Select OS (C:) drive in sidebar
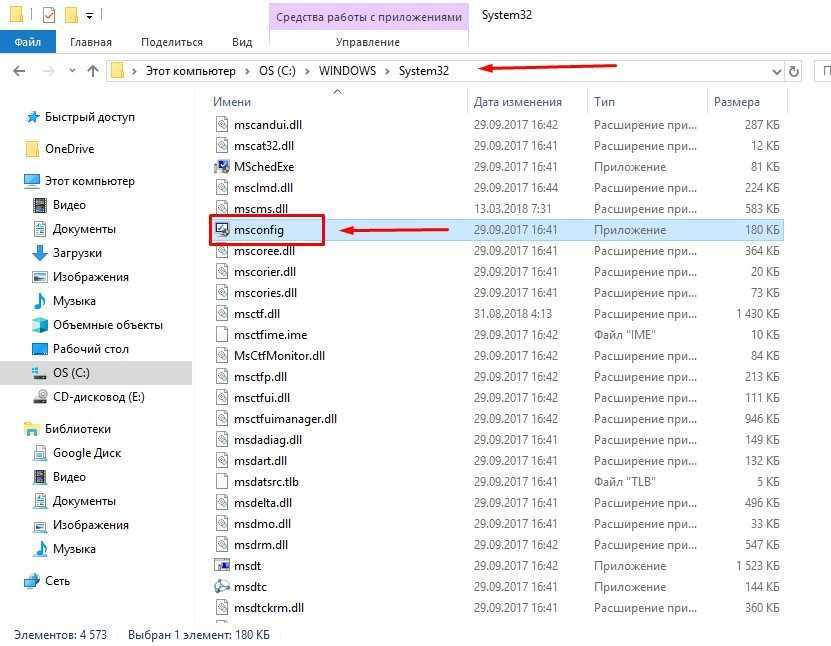This screenshot has width=831, height=646. (73, 373)
